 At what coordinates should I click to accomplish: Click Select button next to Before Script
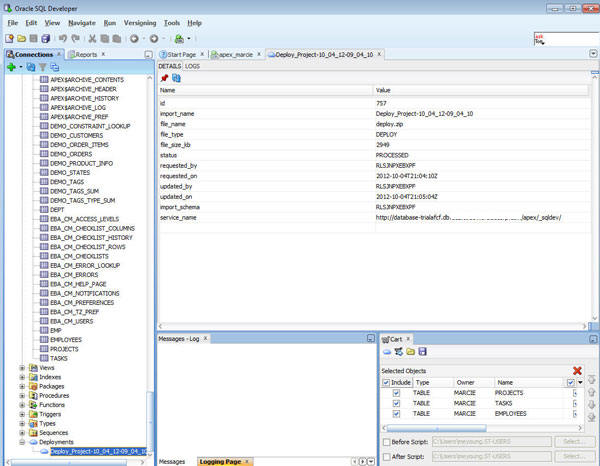coord(572,441)
